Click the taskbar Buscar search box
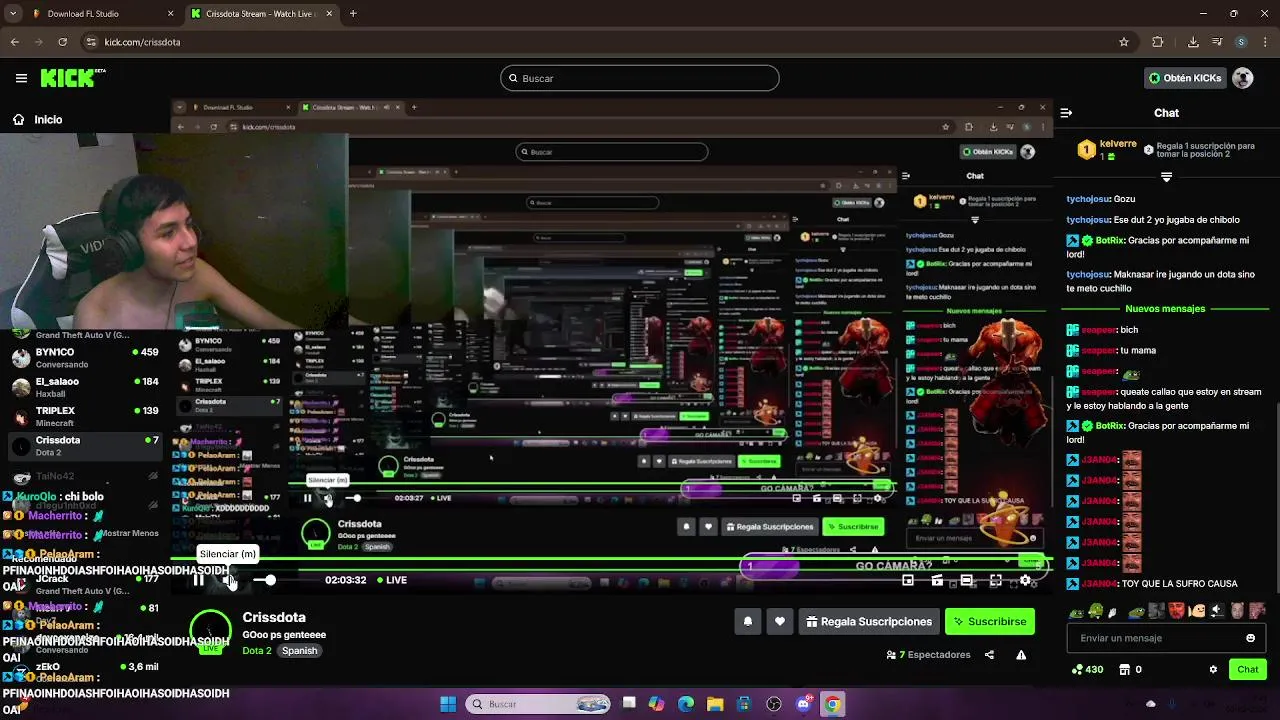Screen dimensions: 1280x720 540,704
